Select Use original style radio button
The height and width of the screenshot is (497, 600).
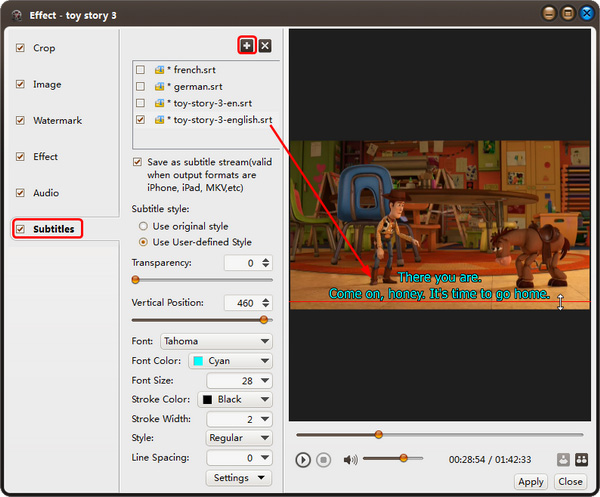pos(143,226)
